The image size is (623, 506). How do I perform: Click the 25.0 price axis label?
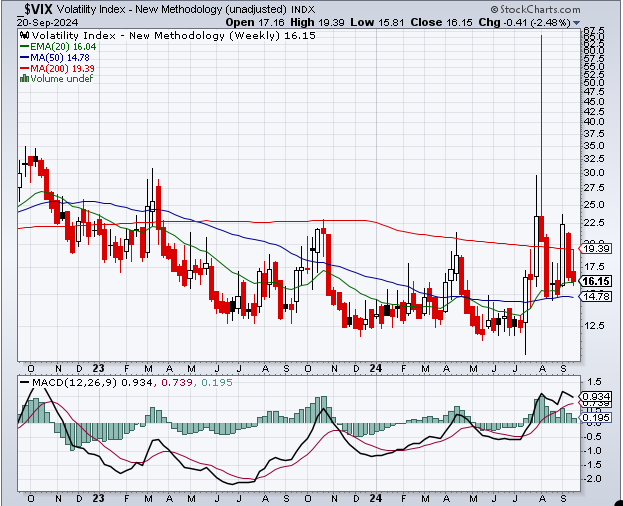tap(594, 205)
